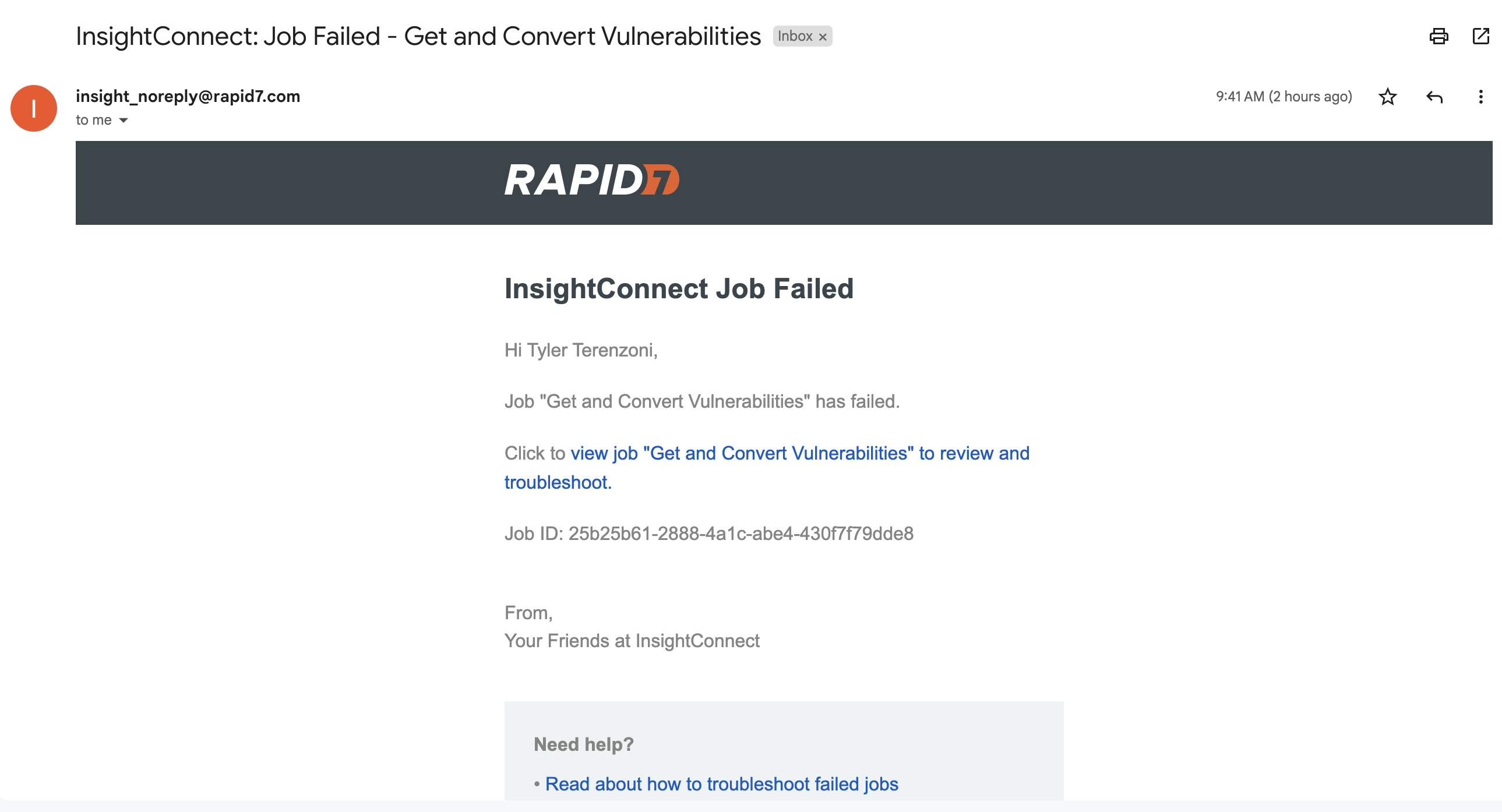The width and height of the screenshot is (1502, 812).
Task: Click 'Your Friends at InsightConnect' signature
Action: (x=632, y=641)
